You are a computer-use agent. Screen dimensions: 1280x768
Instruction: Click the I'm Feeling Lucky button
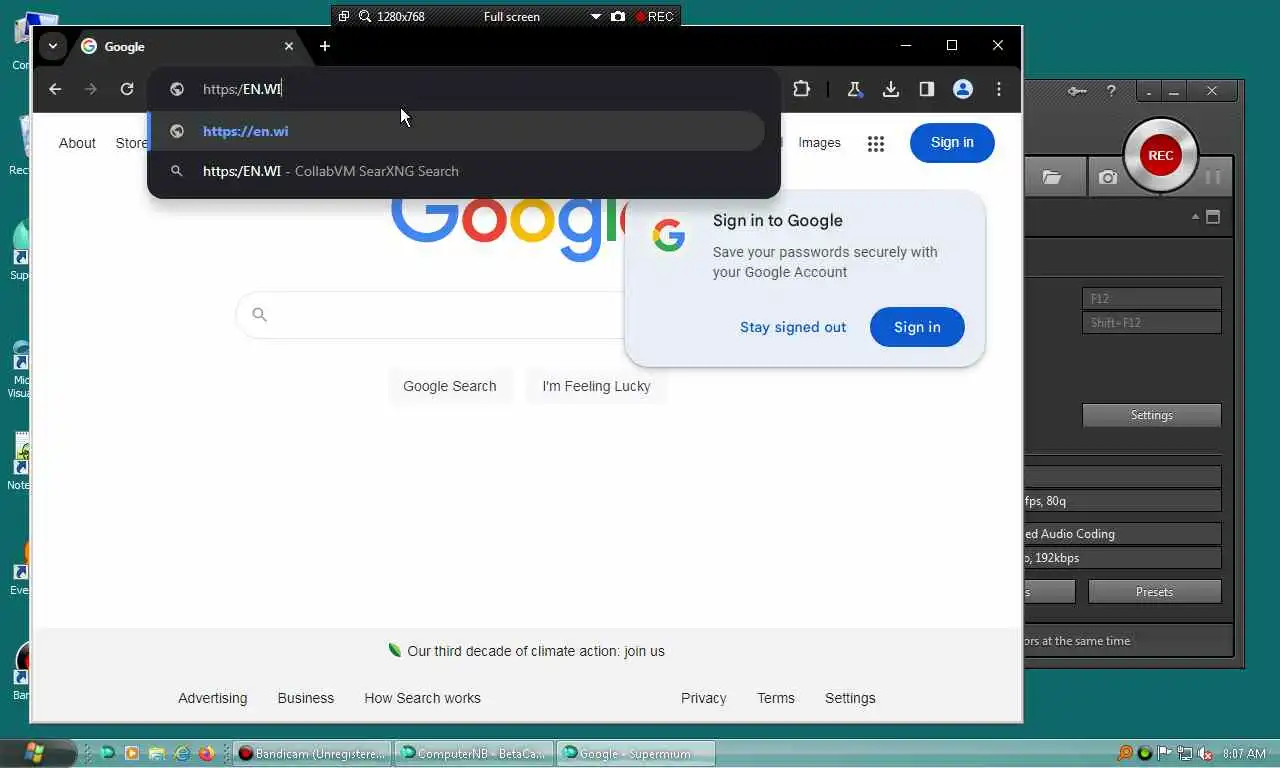[596, 386]
